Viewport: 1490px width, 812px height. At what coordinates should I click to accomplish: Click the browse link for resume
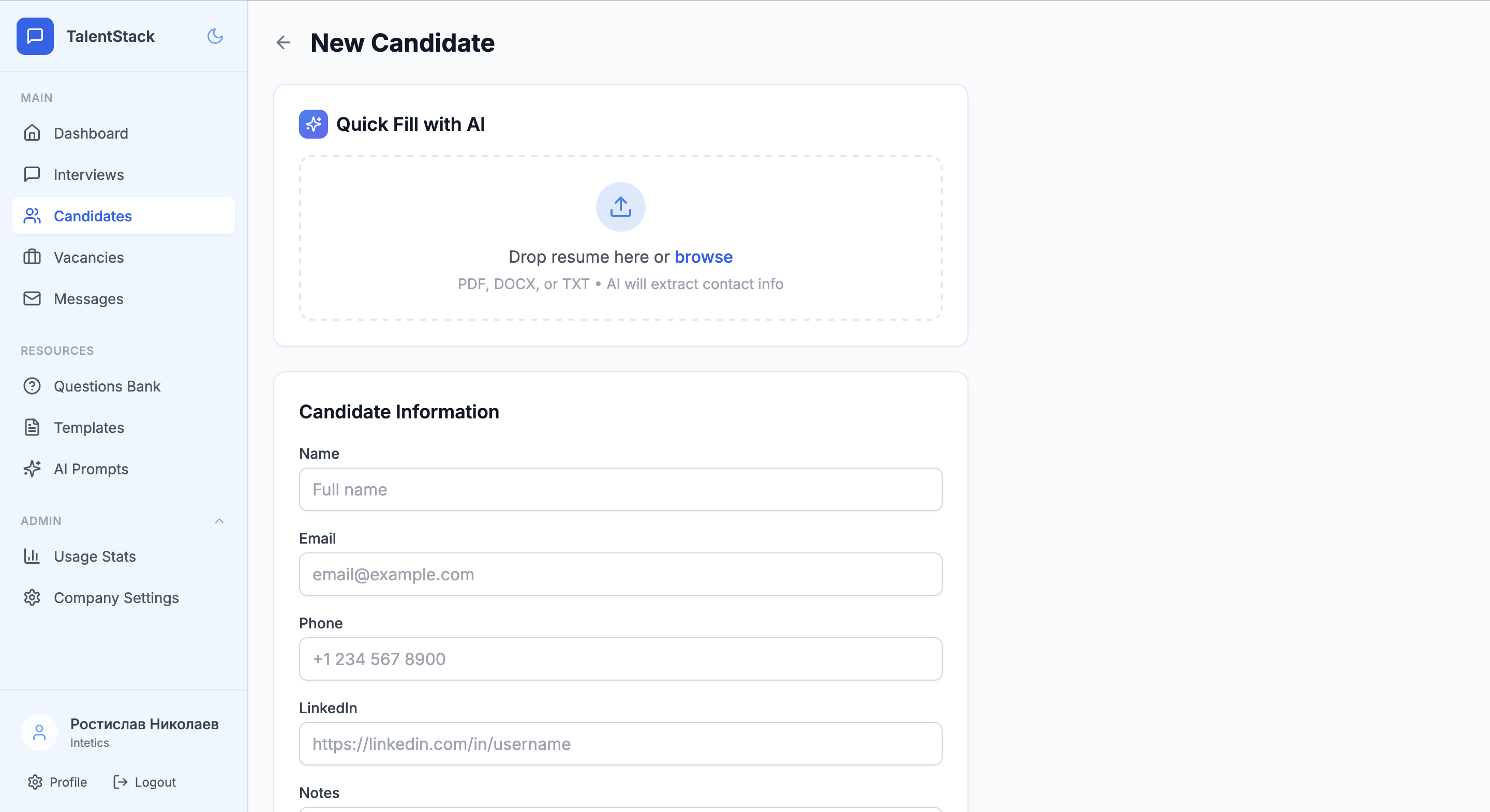704,257
